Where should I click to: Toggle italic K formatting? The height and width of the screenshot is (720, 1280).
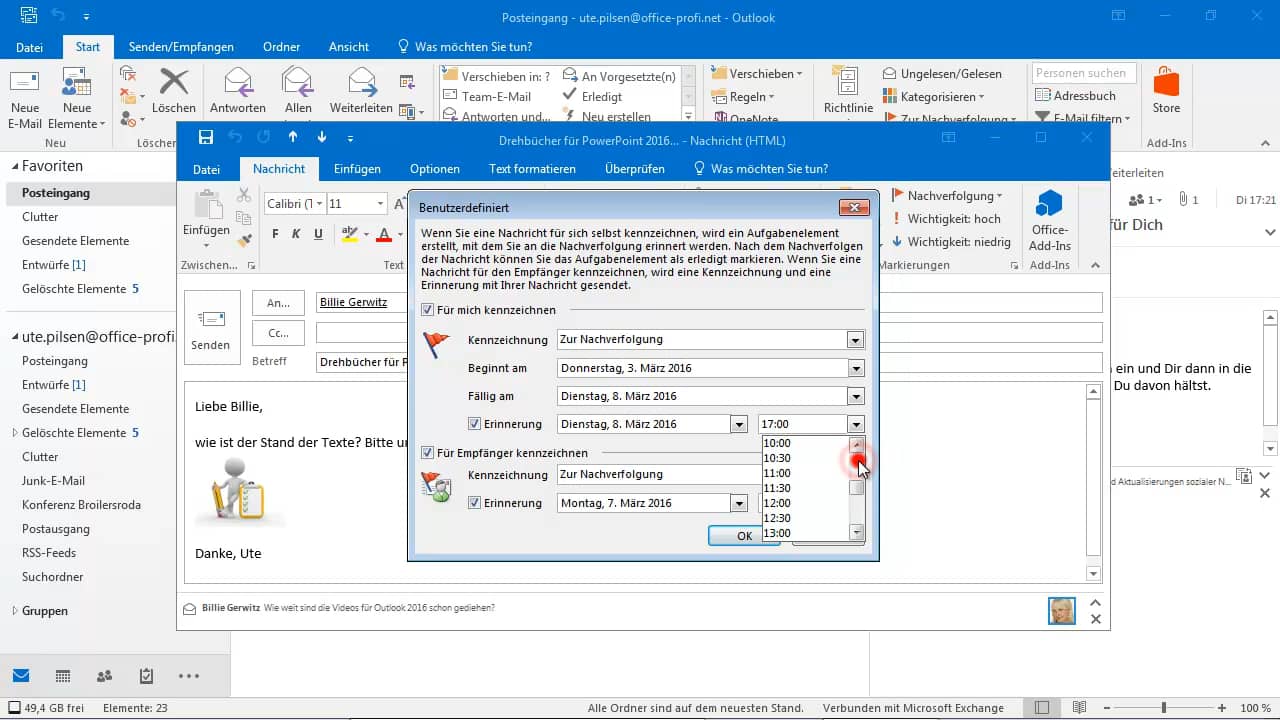point(296,235)
